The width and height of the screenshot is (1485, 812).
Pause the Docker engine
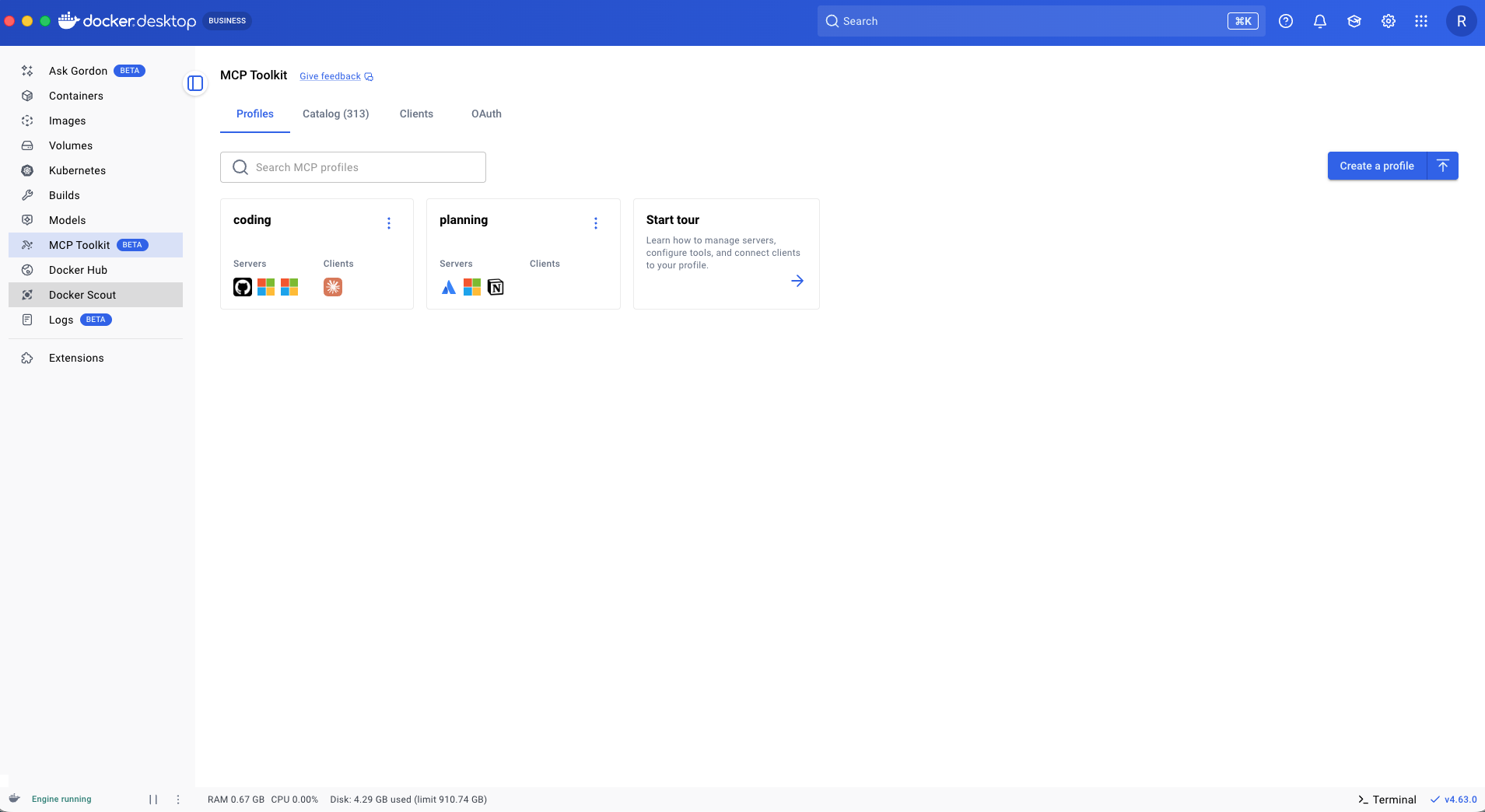(x=153, y=800)
